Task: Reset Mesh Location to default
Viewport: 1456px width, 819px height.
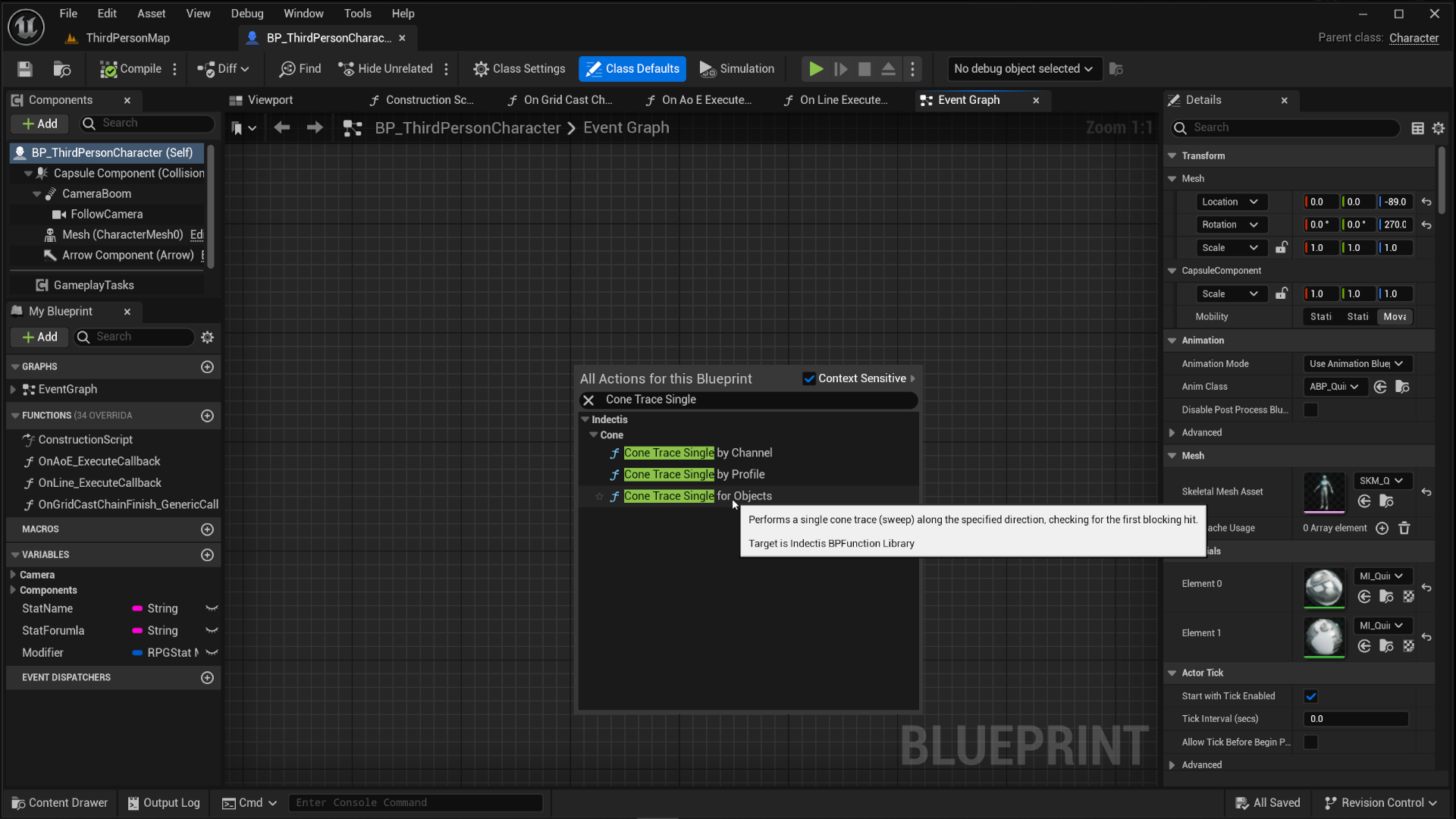Action: pos(1426,202)
